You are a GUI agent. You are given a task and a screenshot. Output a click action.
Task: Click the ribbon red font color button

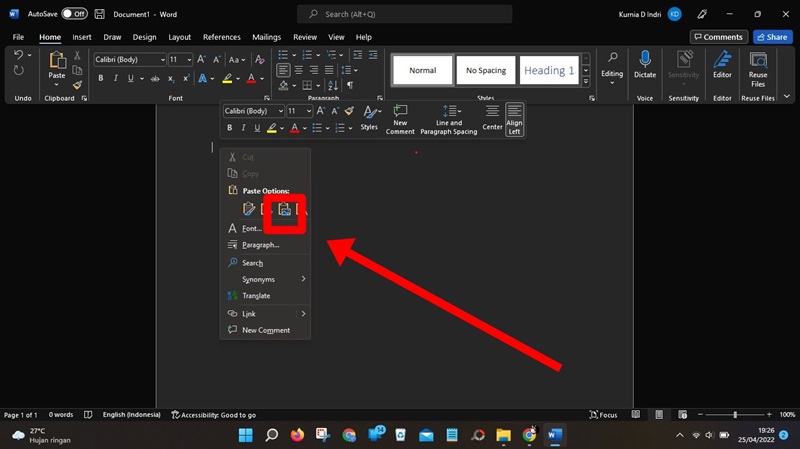point(251,78)
